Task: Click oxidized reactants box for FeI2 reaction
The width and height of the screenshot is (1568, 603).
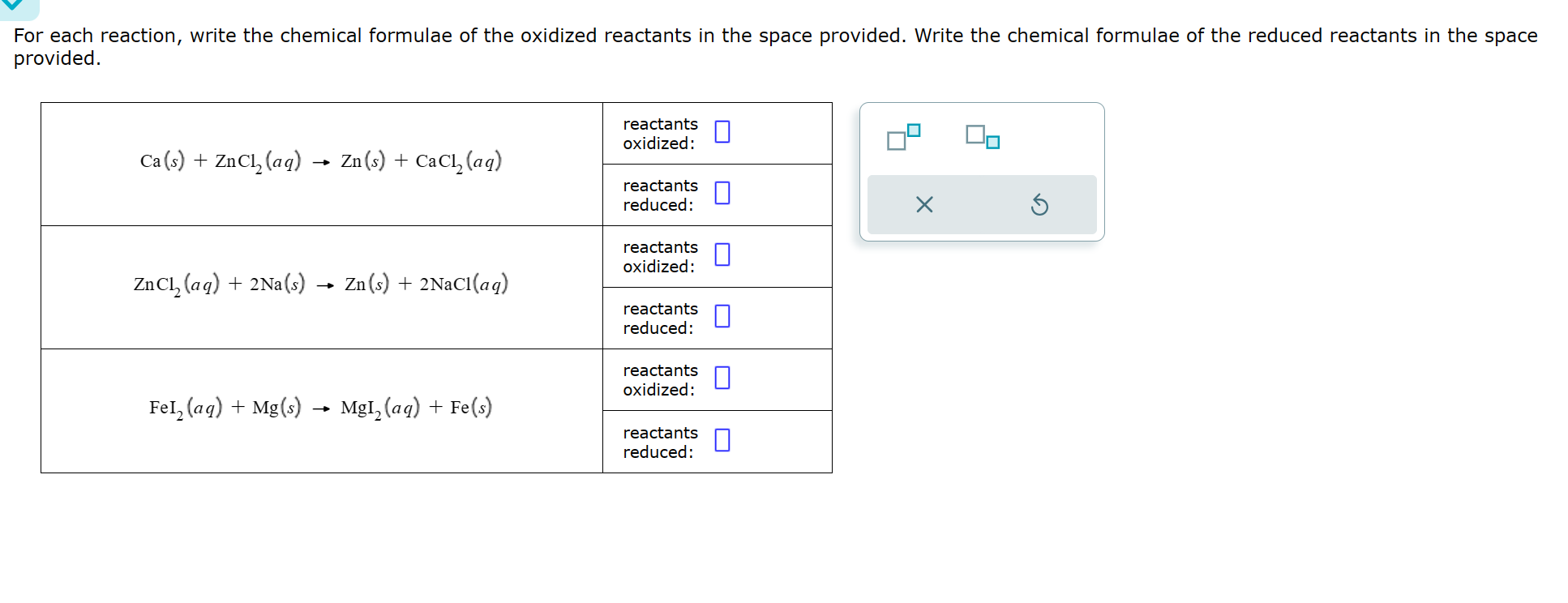Action: [x=722, y=379]
